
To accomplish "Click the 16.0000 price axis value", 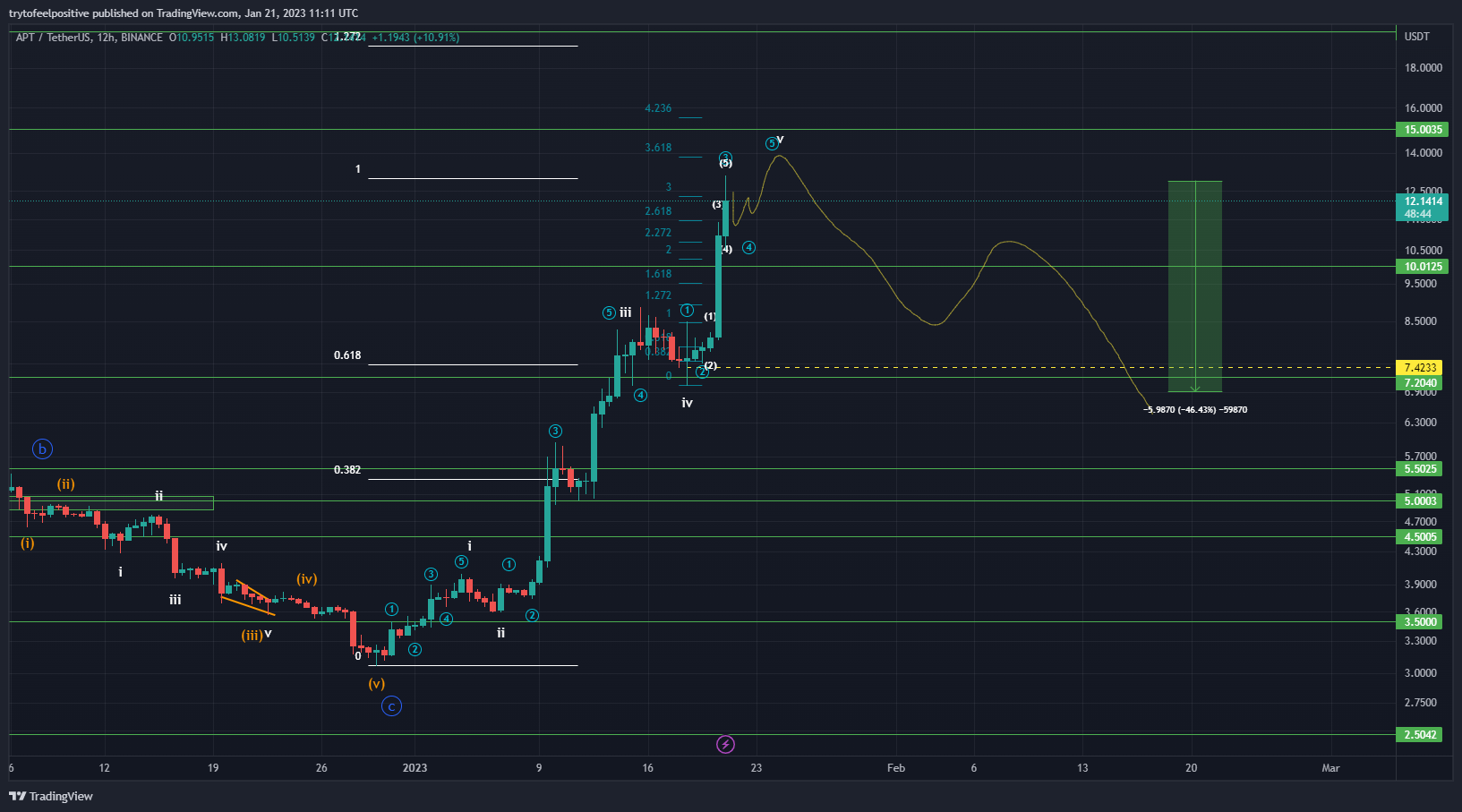I will pyautogui.click(x=1424, y=108).
